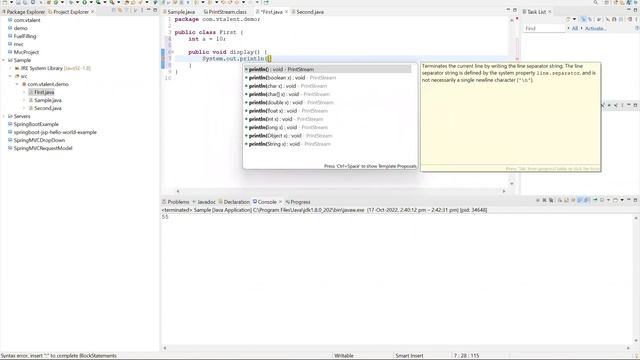Choose println(boolean x) completion proposal
The image size is (640, 360).
[x=292, y=78]
